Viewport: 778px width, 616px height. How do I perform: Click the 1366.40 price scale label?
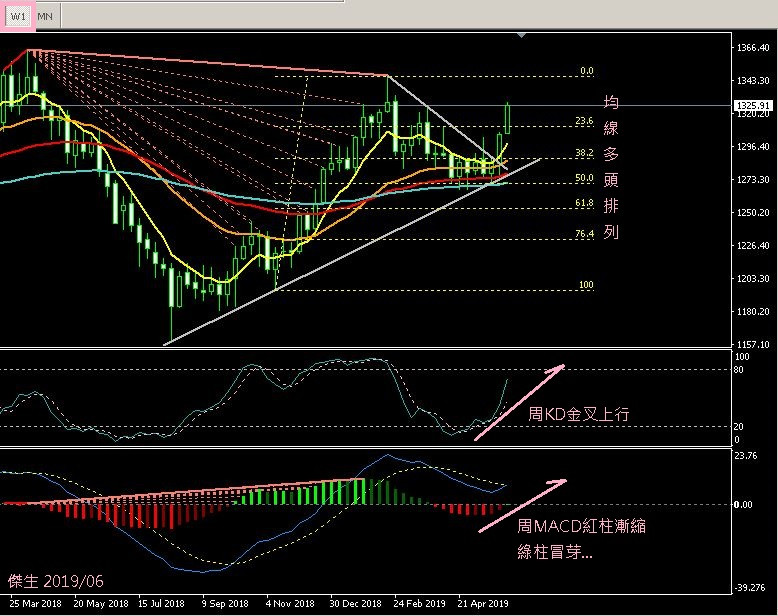(751, 47)
